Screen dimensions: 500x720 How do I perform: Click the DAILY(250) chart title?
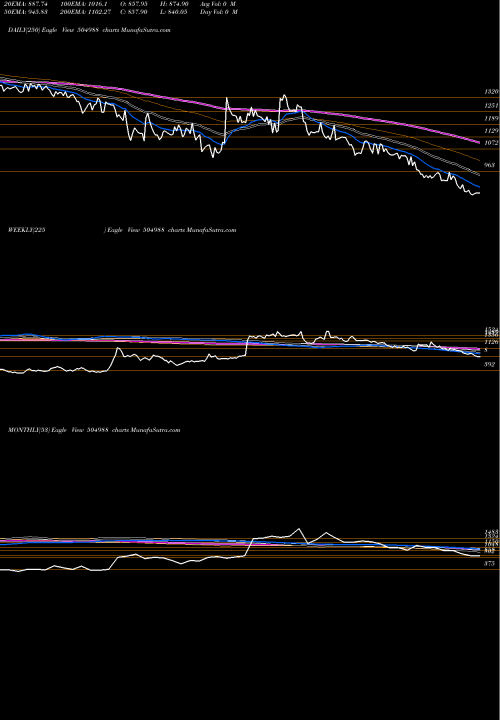89,30
